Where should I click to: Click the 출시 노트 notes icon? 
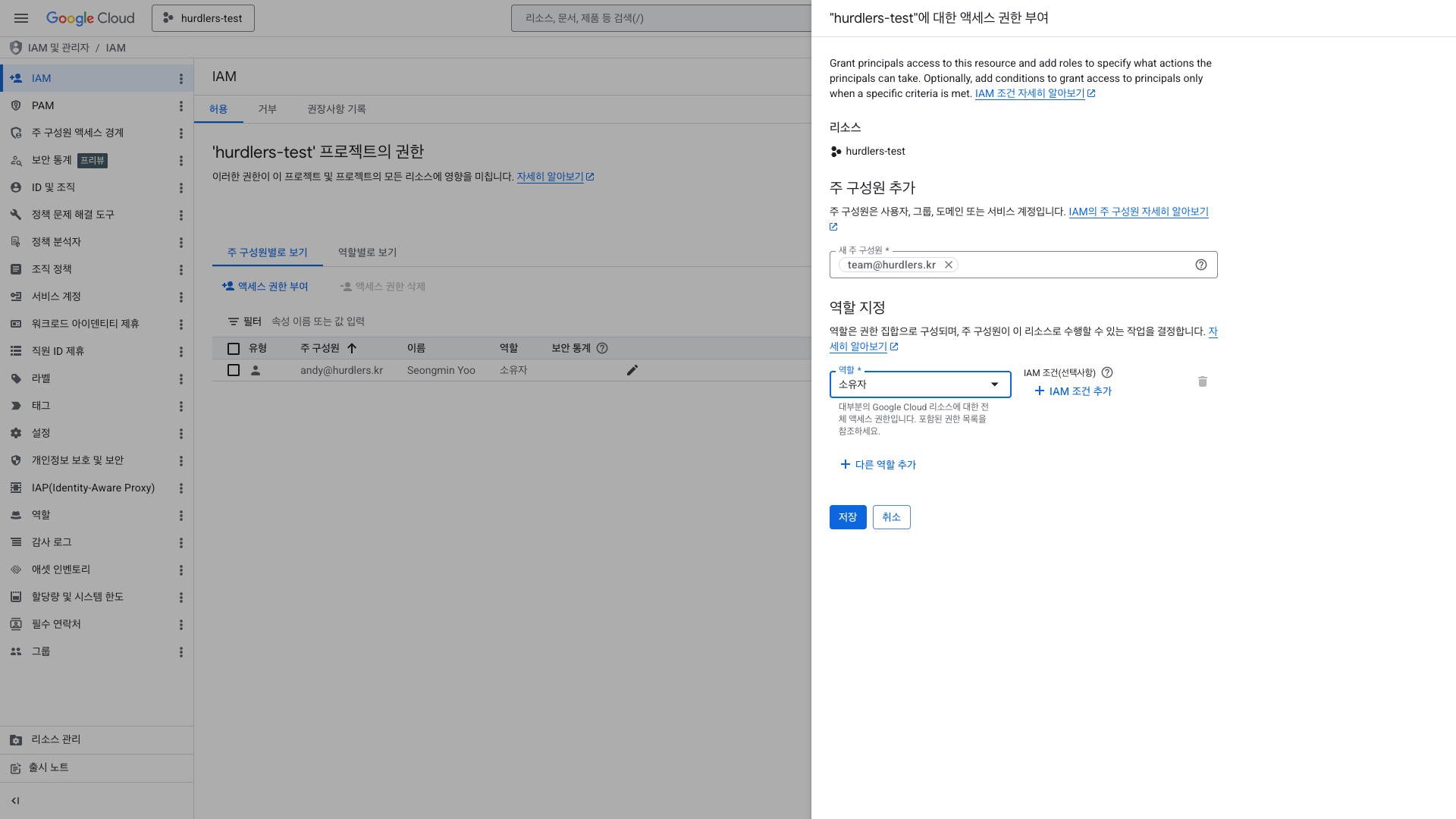16,768
